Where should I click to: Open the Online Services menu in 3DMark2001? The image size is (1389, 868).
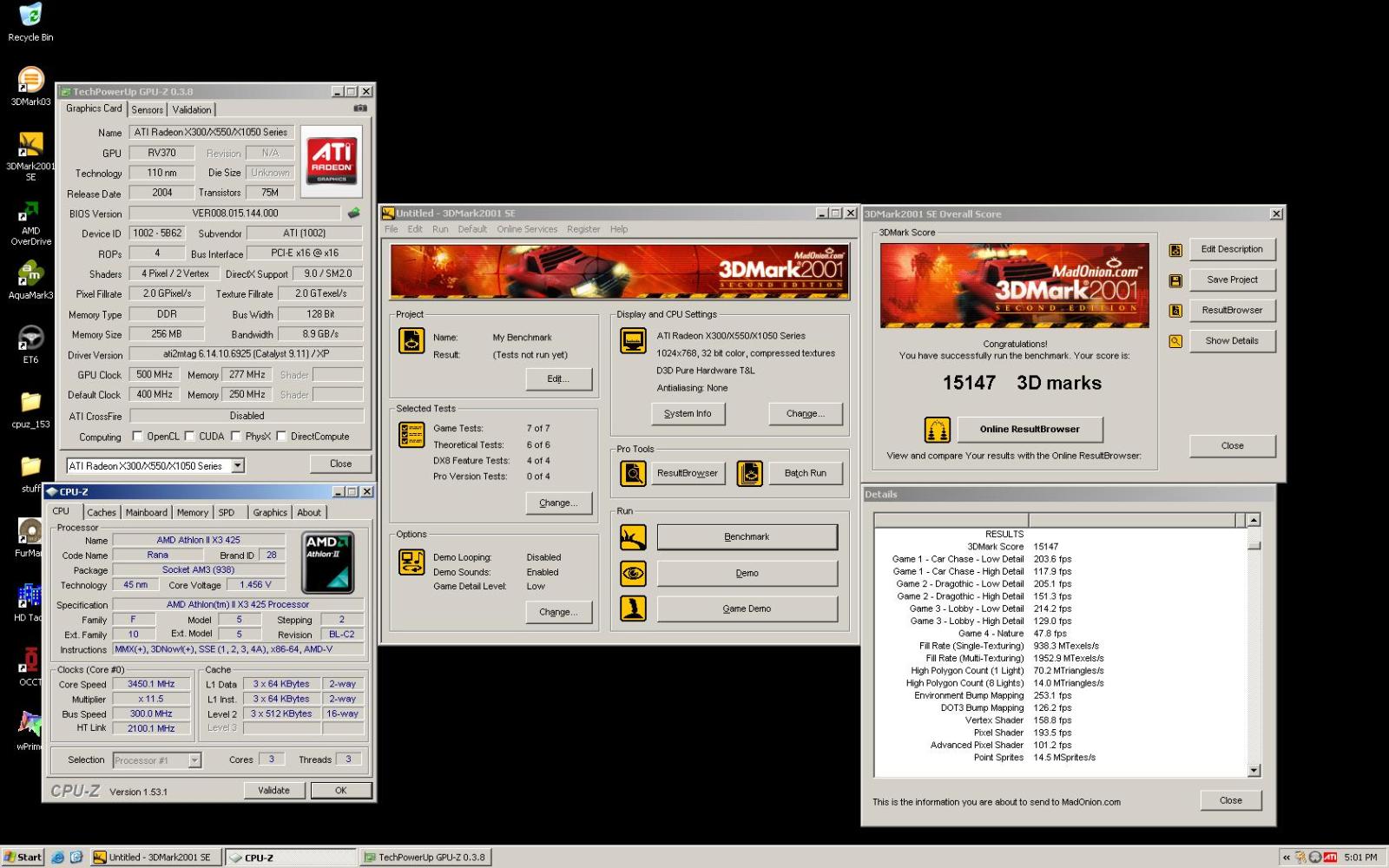[x=527, y=229]
